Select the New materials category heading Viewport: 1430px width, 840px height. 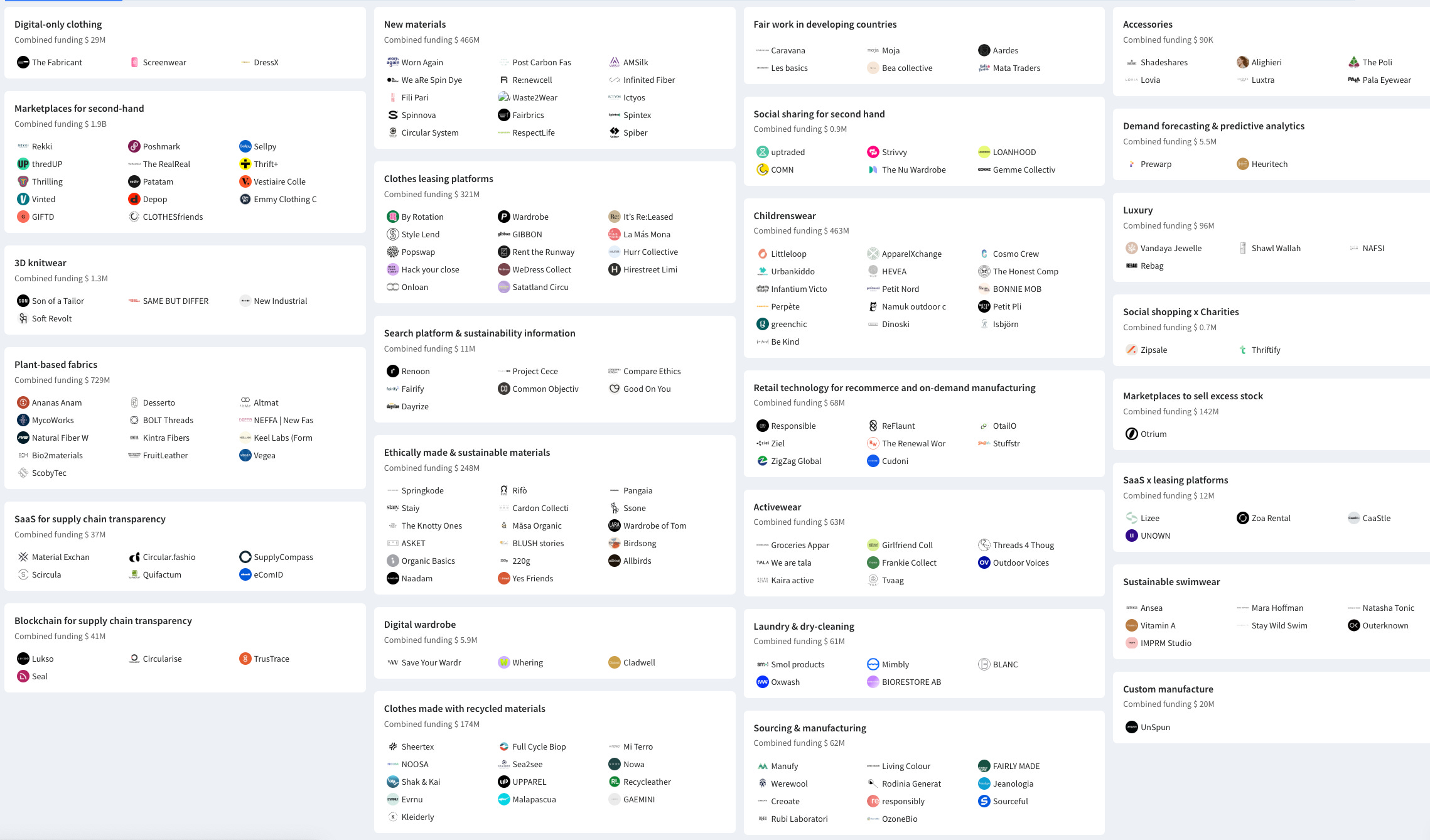pyautogui.click(x=415, y=24)
